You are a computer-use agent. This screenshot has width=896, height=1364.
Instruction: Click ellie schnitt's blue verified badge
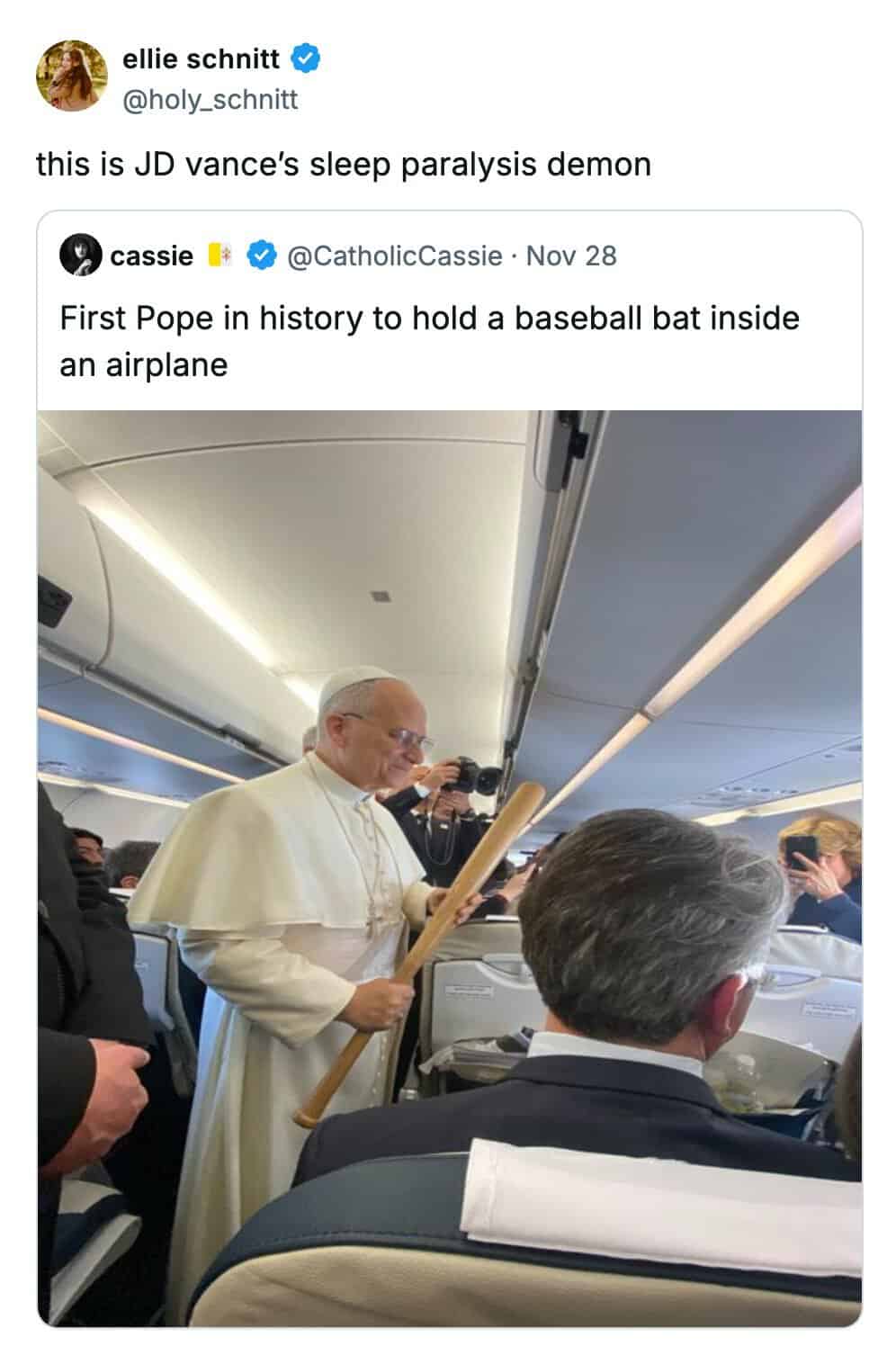point(307,59)
